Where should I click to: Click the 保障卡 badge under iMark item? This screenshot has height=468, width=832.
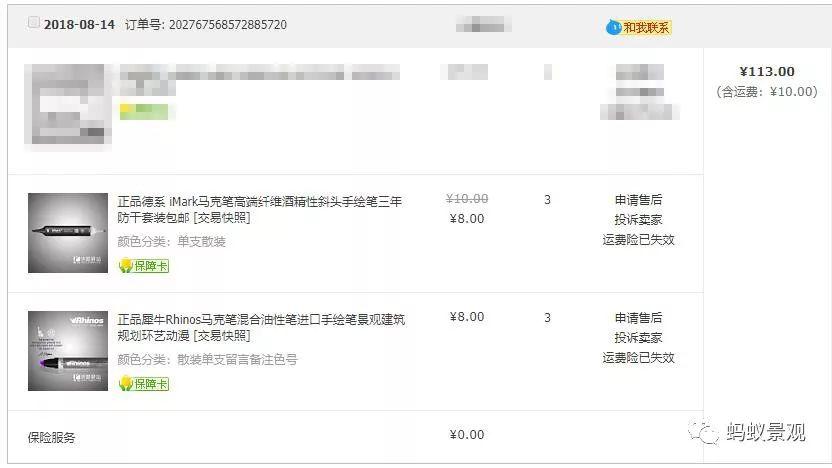coord(144,265)
